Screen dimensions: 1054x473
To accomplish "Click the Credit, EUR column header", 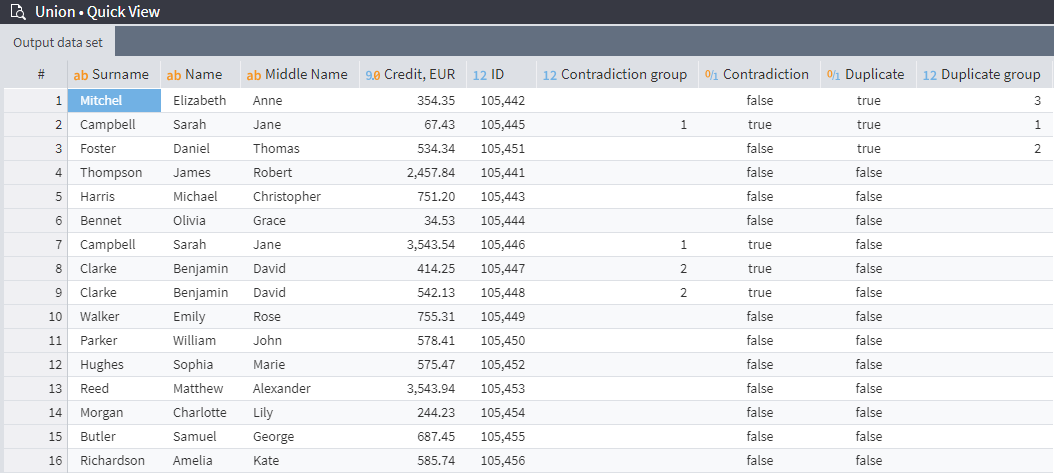I will (420, 75).
